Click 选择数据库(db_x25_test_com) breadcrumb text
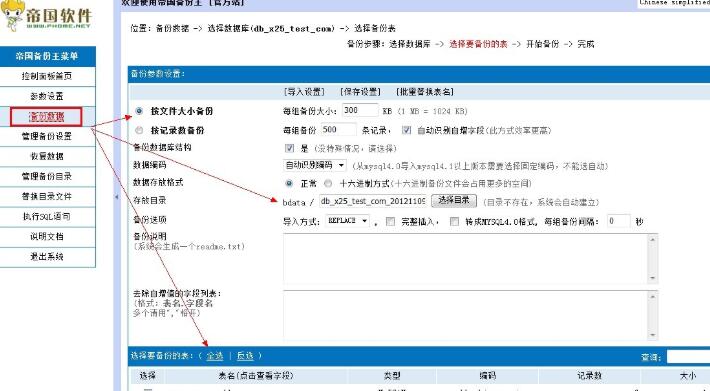Screen dimensions: 710x391 (271, 29)
